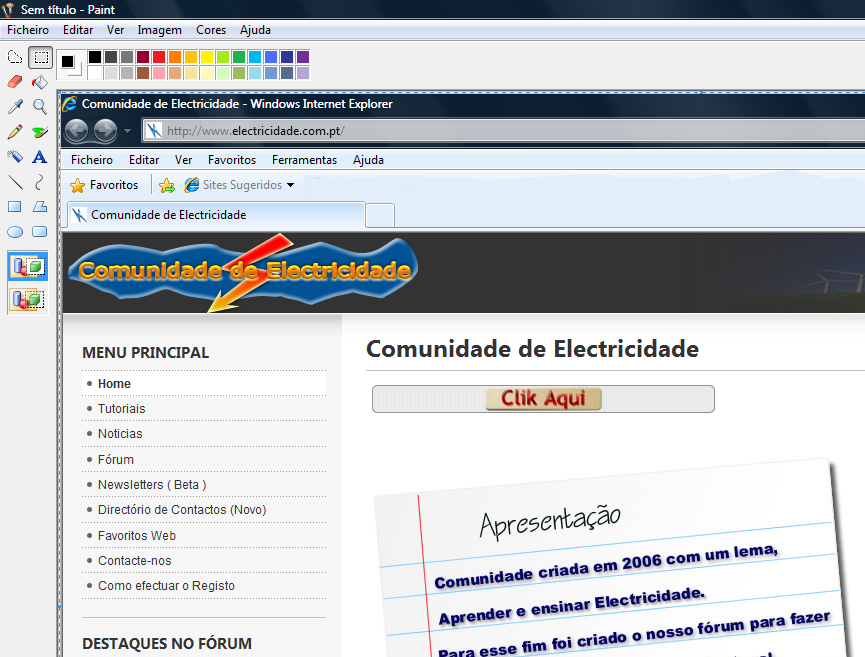865x657 pixels.
Task: Choose the purple swatch in the top palette row
Action: [303, 57]
